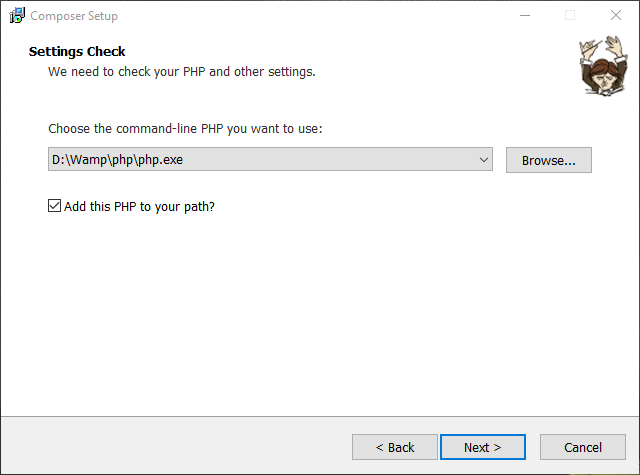Click the "Choose the command-line PHP" label
Screen dimensions: 640x475
(185, 129)
